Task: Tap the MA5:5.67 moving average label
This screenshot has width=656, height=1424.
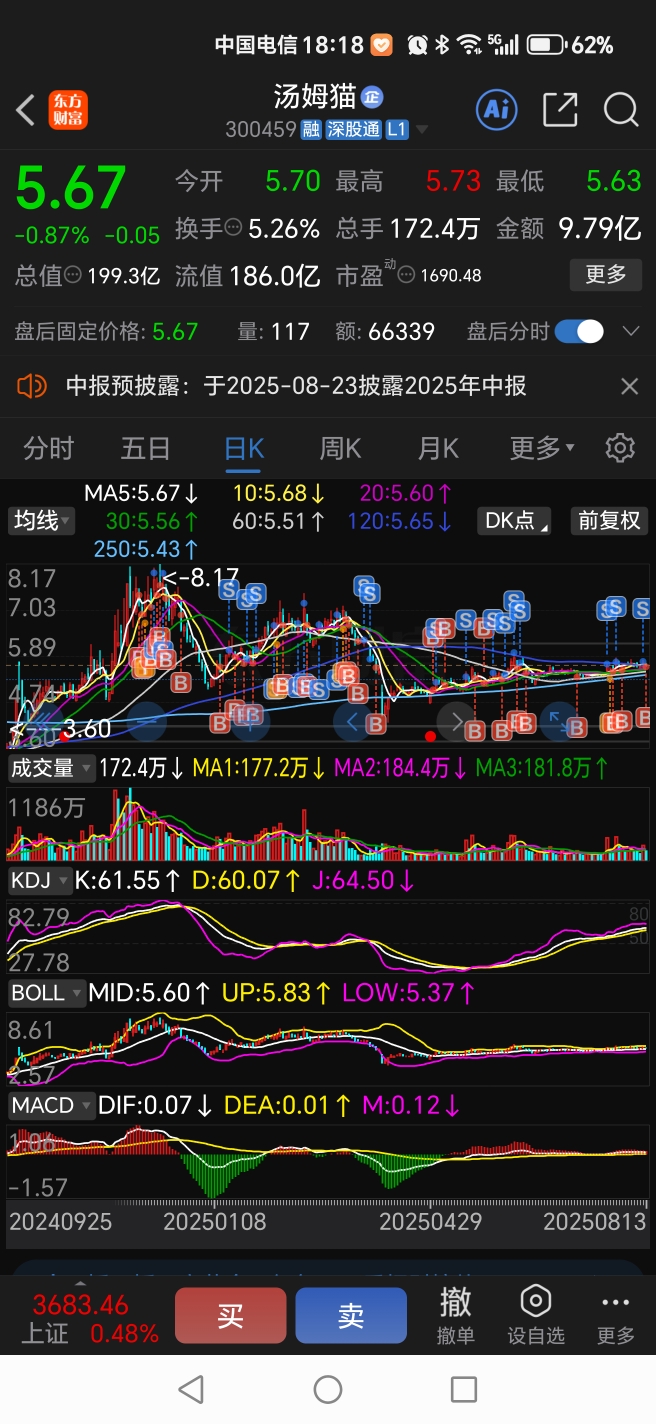Action: coord(141,493)
